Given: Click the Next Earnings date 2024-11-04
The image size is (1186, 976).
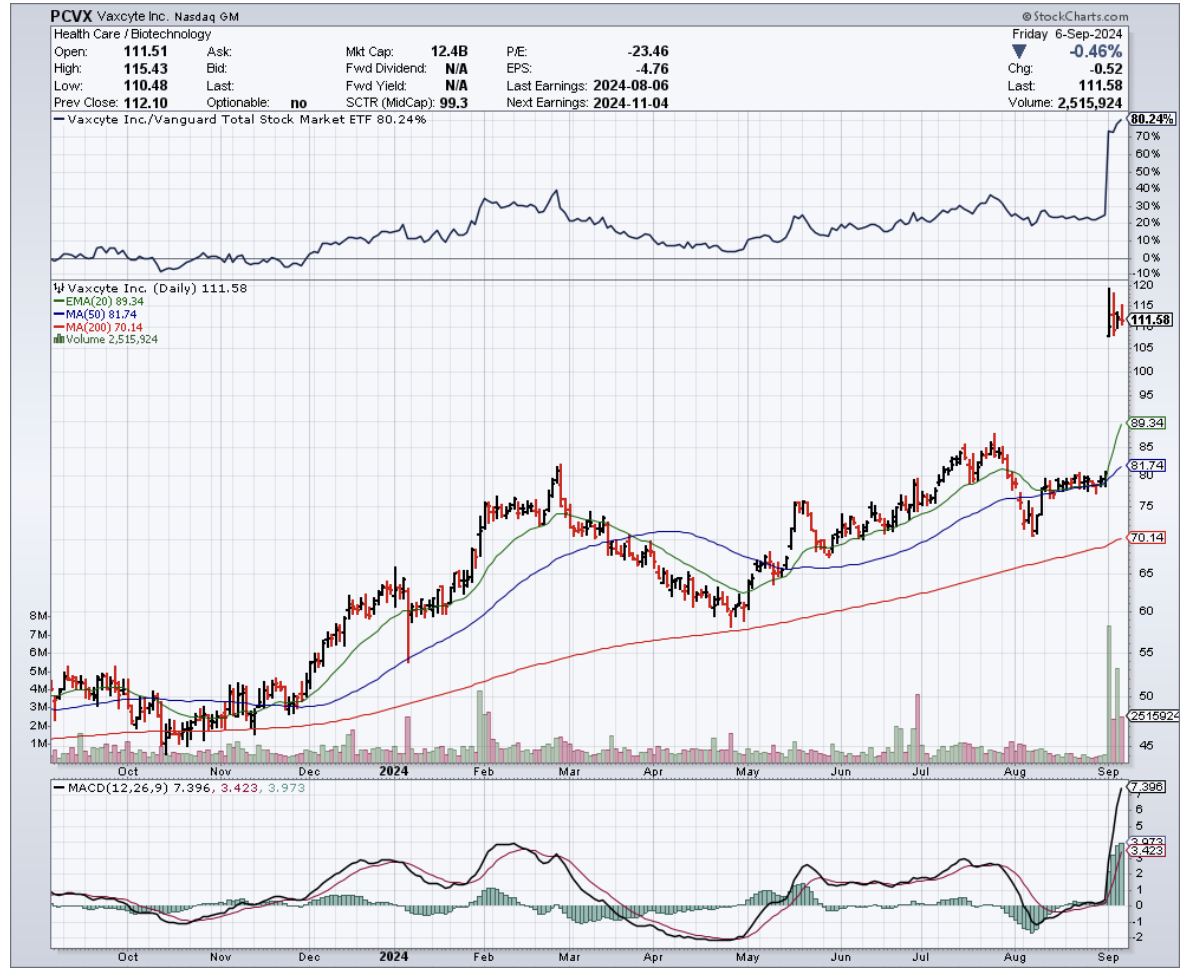Looking at the screenshot, I should pyautogui.click(x=631, y=103).
